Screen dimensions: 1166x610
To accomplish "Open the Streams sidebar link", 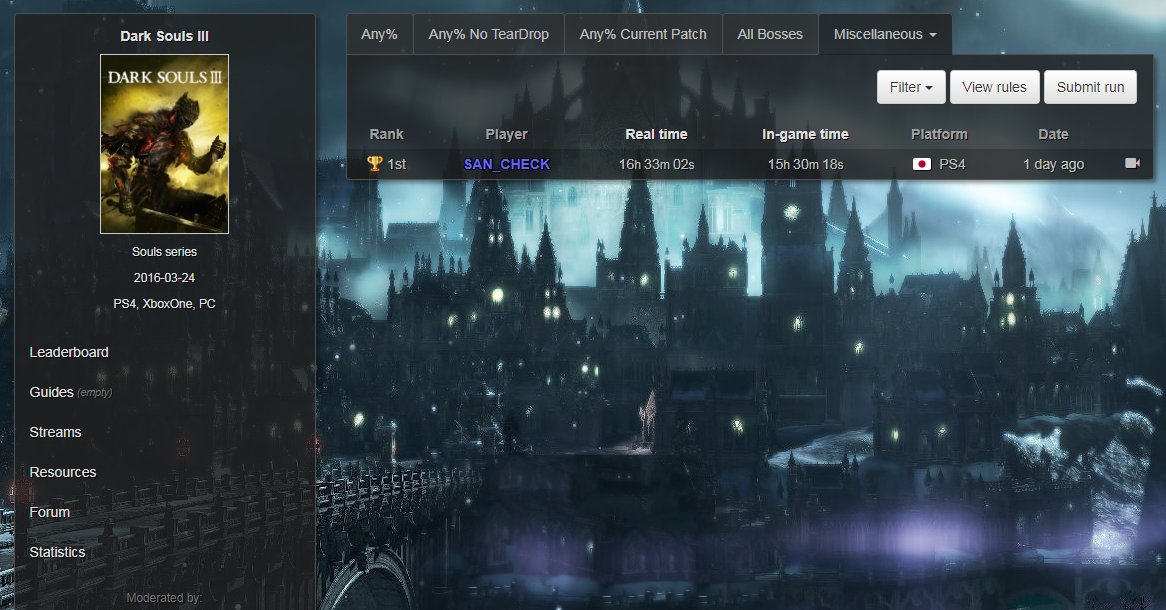I will pos(55,432).
